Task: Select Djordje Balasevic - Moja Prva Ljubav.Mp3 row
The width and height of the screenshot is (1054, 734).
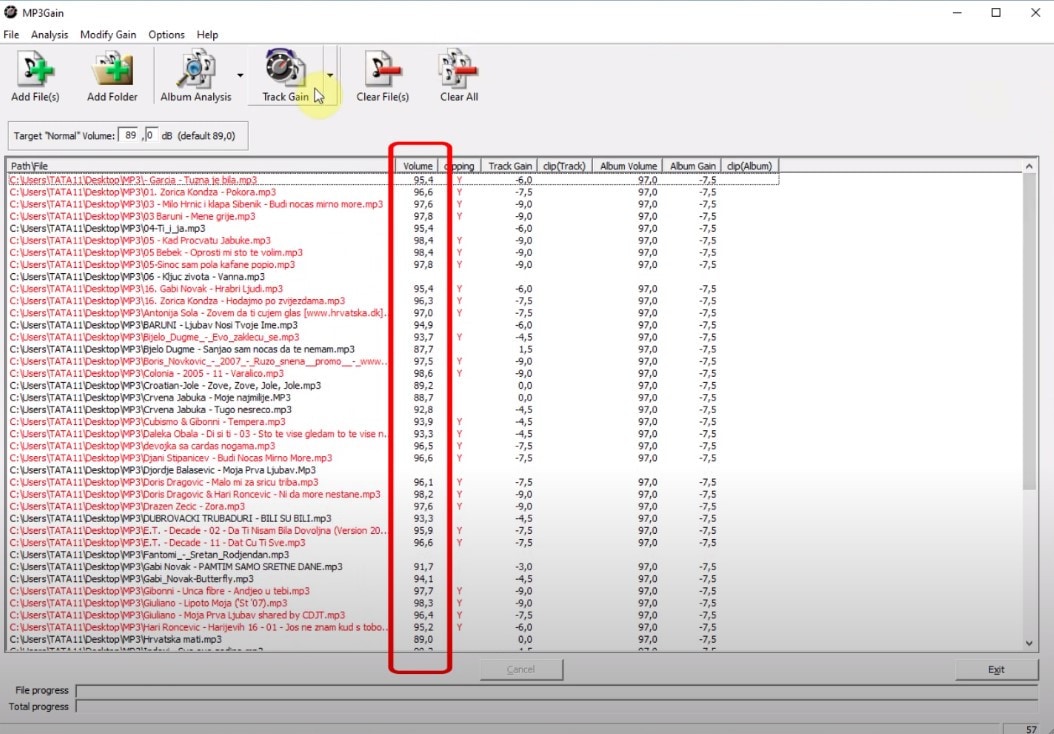Action: coord(393,471)
